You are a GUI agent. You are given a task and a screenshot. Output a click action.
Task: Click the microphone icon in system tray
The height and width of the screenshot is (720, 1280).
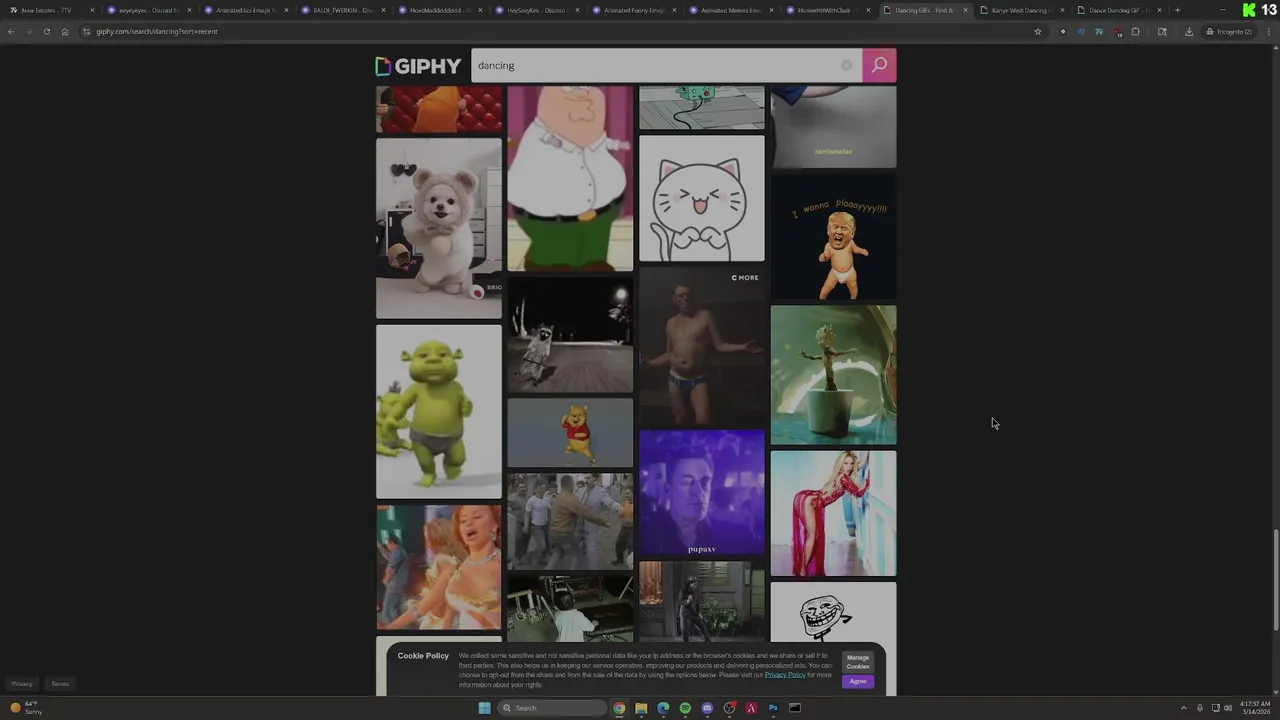pos(1200,708)
